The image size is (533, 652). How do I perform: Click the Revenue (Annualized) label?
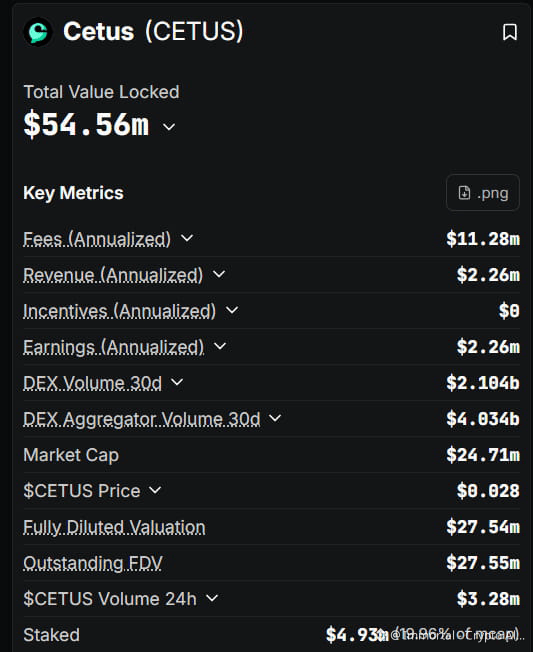pos(113,275)
